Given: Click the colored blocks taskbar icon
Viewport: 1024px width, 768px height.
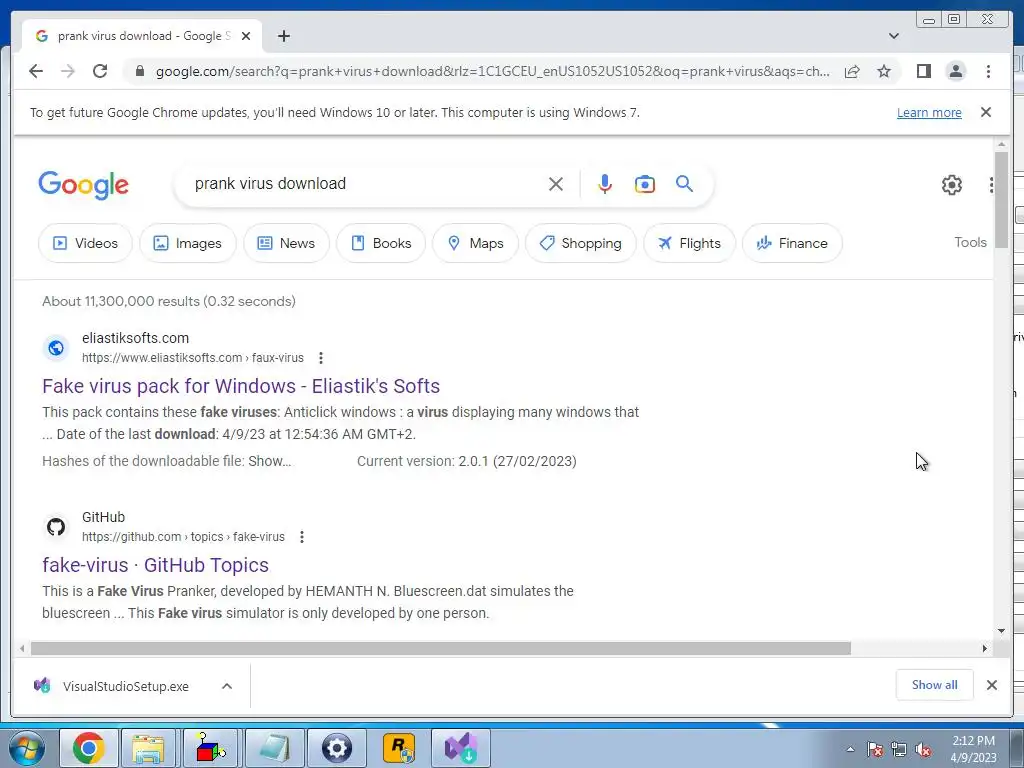Looking at the screenshot, I should (x=210, y=748).
